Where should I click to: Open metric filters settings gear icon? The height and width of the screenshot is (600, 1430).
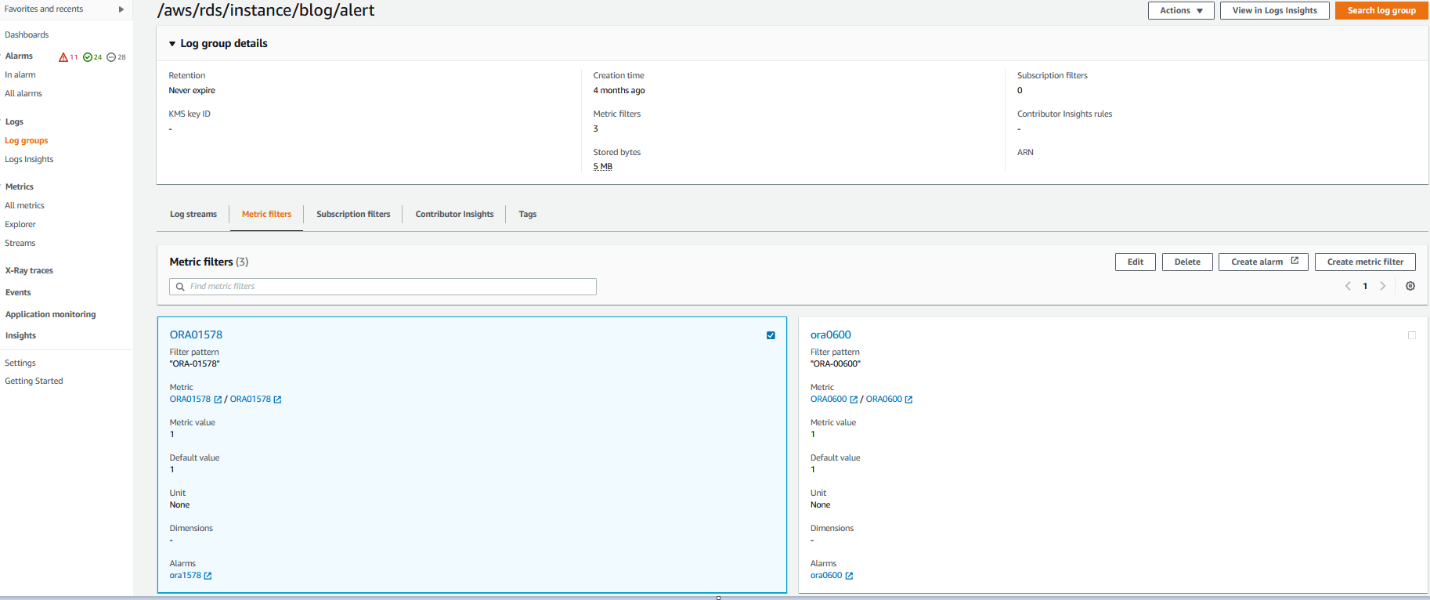(1410, 286)
